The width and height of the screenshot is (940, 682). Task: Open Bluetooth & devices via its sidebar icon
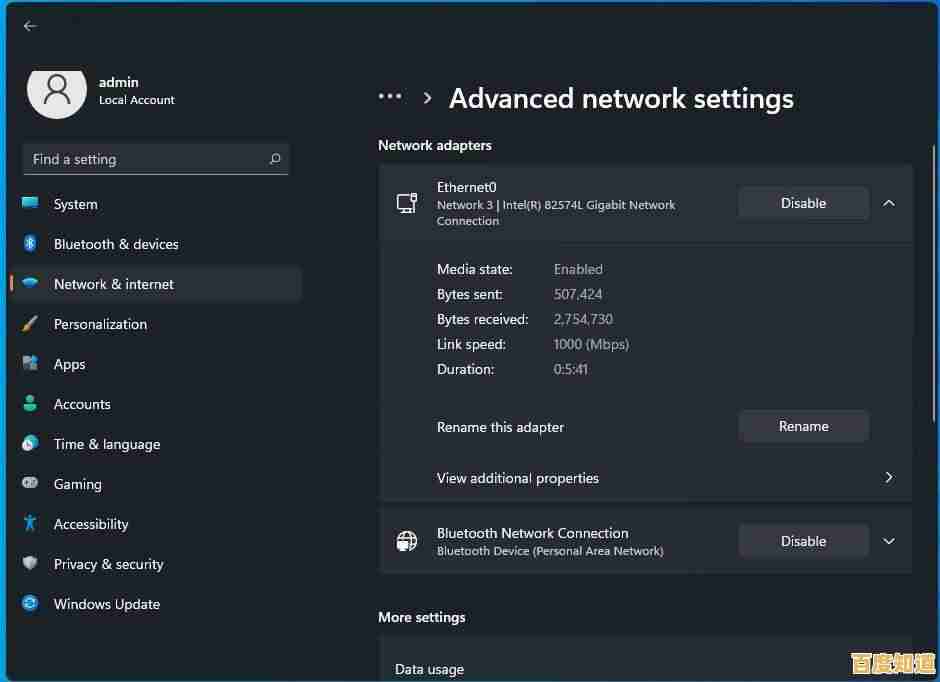point(31,244)
